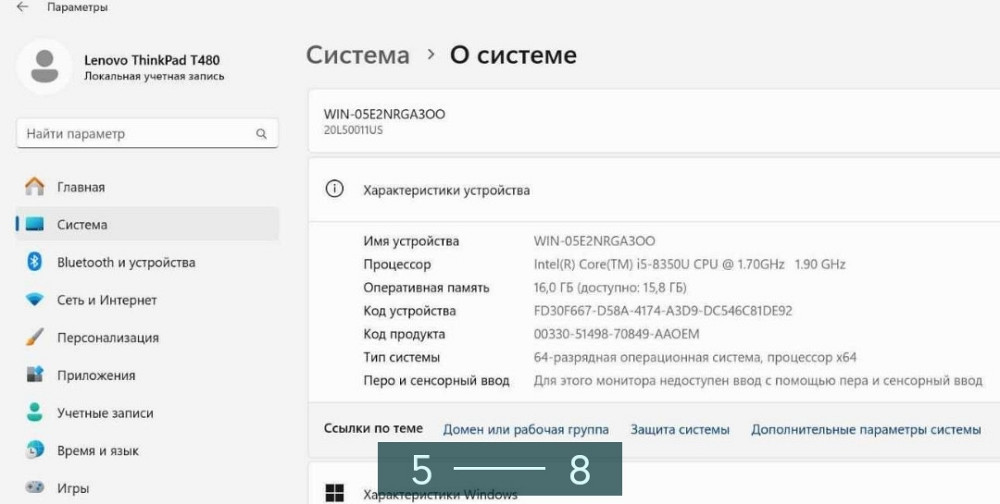This screenshot has height=504, width=1000.
Task: Click the Оперативная память label
Action: (426, 288)
